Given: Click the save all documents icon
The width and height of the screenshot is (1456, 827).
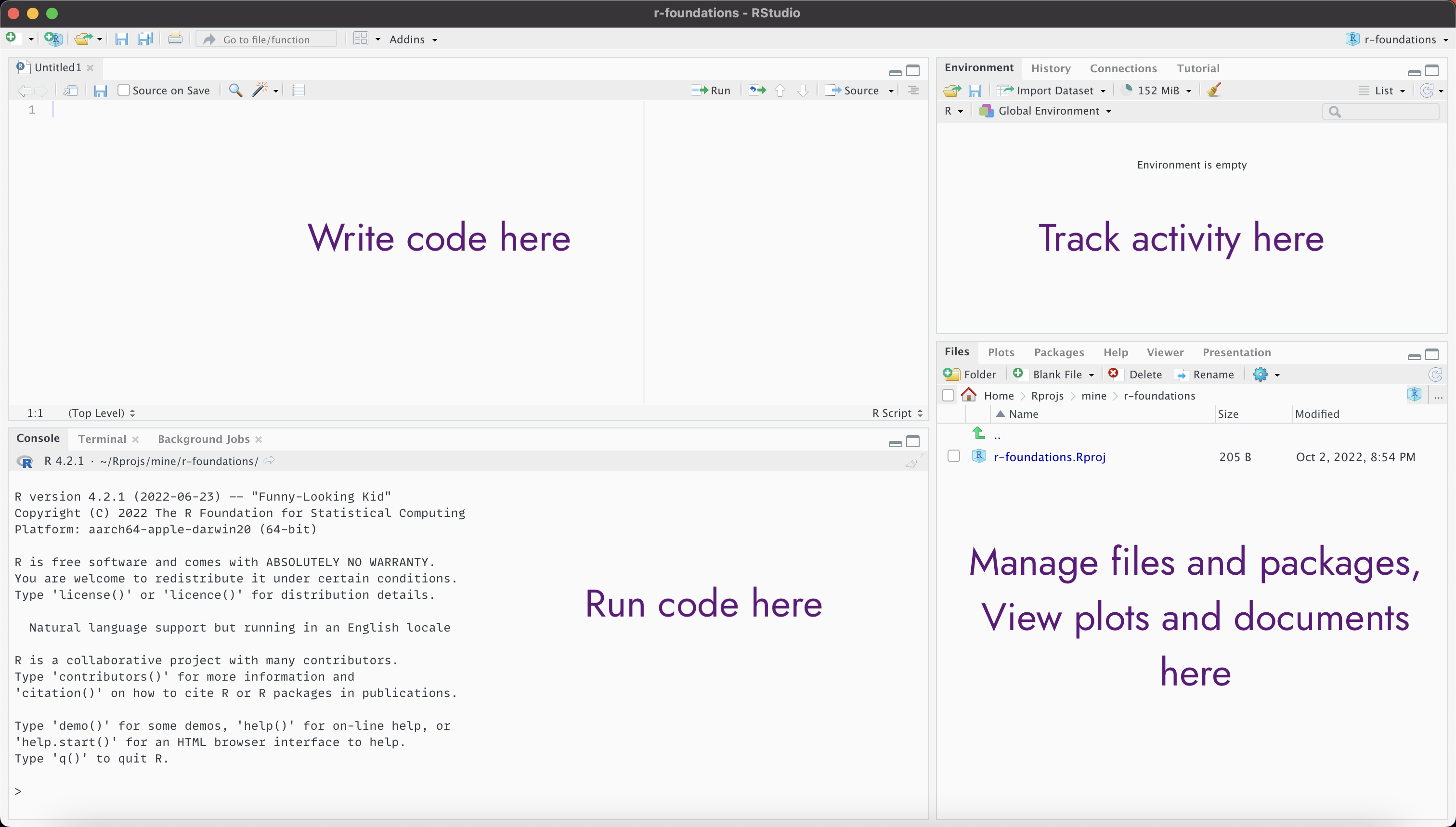Looking at the screenshot, I should click(145, 39).
